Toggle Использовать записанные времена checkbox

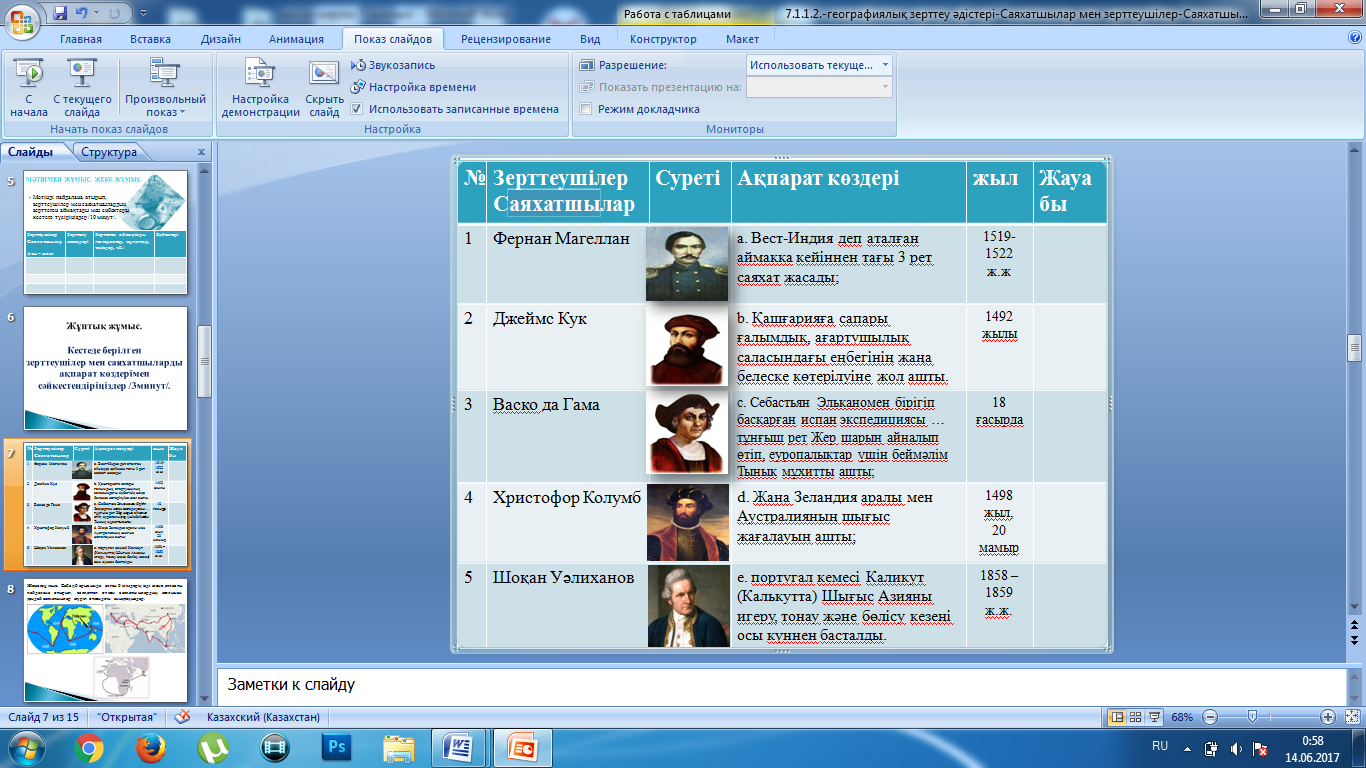(357, 109)
